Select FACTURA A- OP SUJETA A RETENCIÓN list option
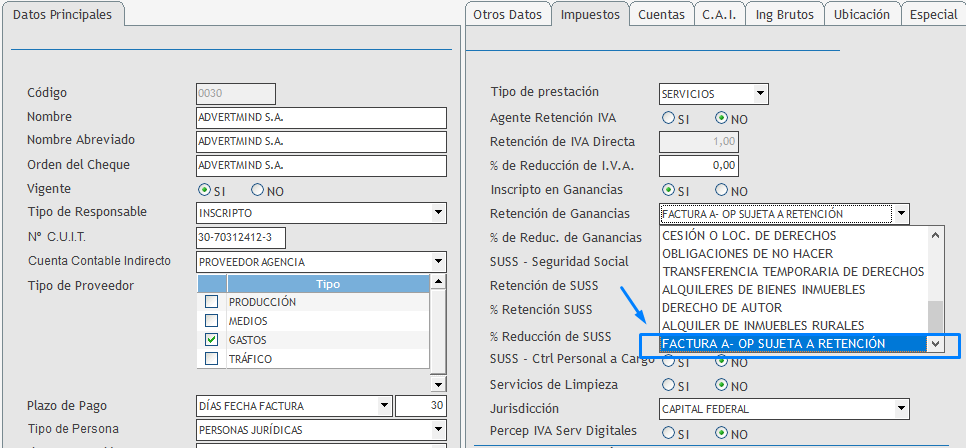The image size is (966, 448). pyautogui.click(x=794, y=344)
